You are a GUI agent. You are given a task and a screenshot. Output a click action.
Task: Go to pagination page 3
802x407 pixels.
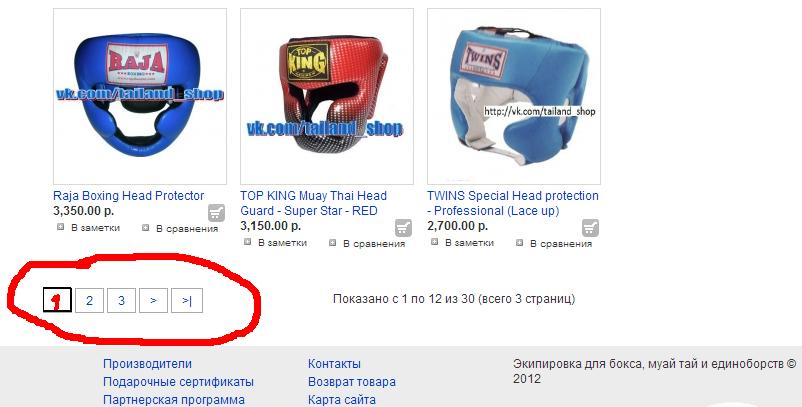click(121, 301)
